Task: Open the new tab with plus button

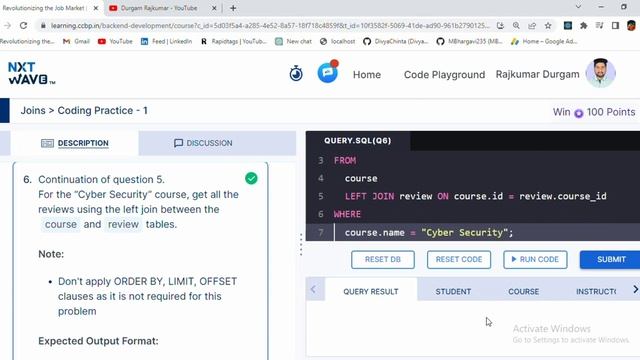Action: coord(233,8)
